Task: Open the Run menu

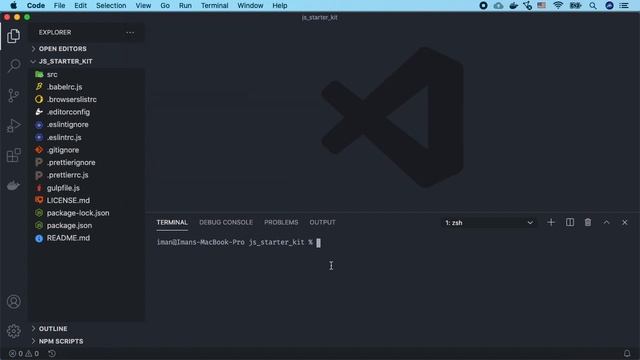Action: [x=185, y=6]
